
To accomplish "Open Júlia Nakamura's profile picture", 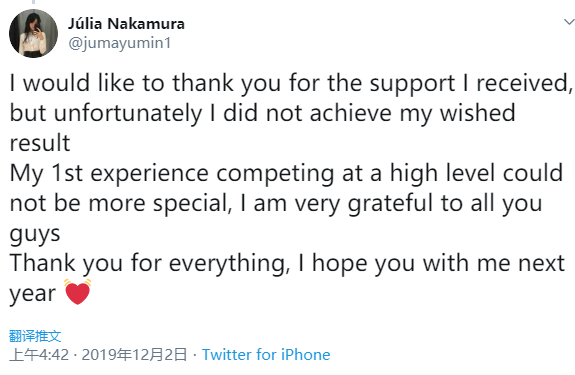I will [x=33, y=33].
